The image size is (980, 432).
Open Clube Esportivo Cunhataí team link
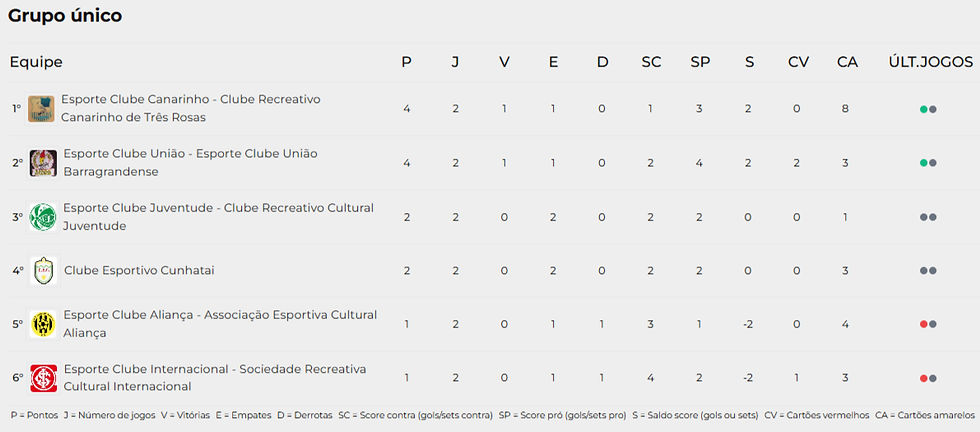(139, 270)
